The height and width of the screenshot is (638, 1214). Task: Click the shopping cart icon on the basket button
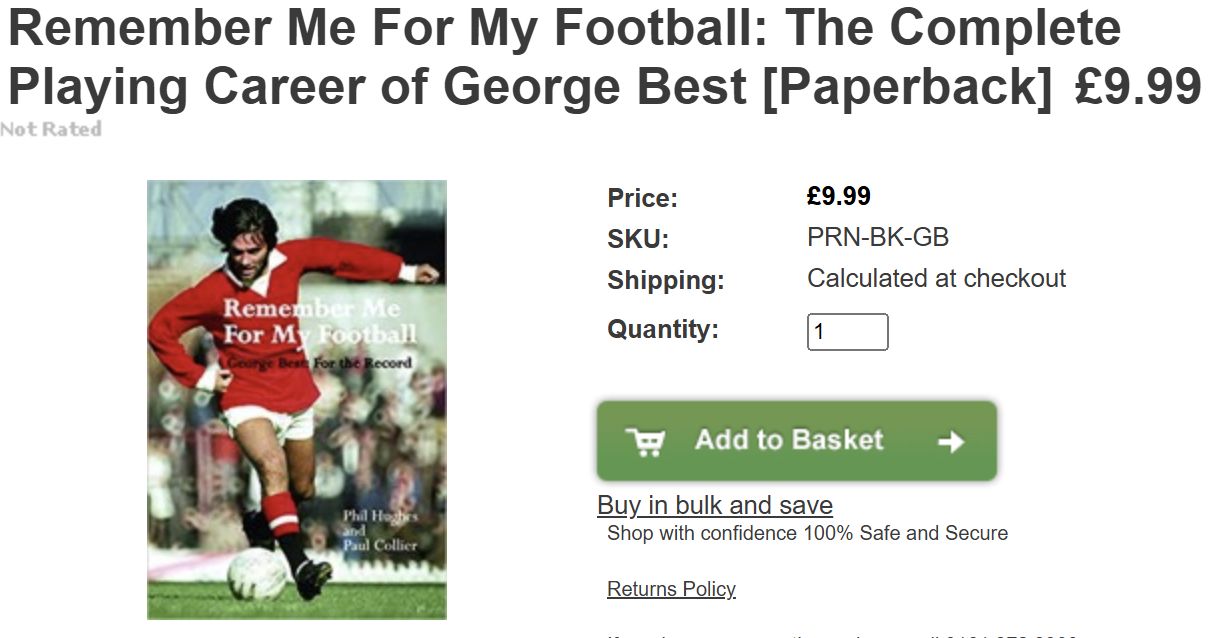pyautogui.click(x=645, y=441)
